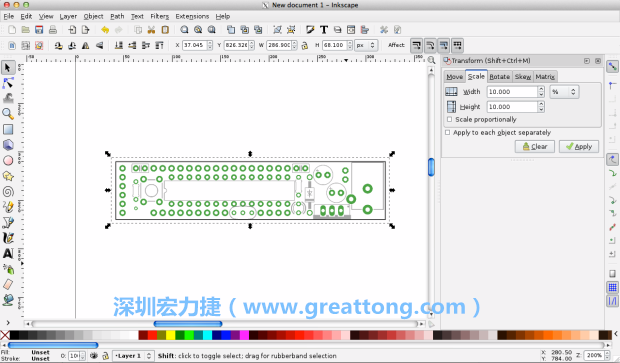Switch to the Rotate tab

(499, 77)
